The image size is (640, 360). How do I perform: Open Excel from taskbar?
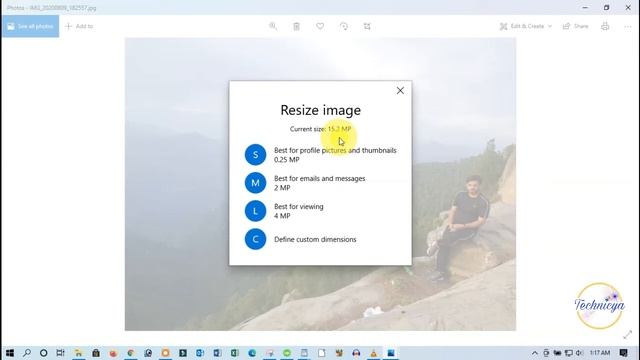235,353
